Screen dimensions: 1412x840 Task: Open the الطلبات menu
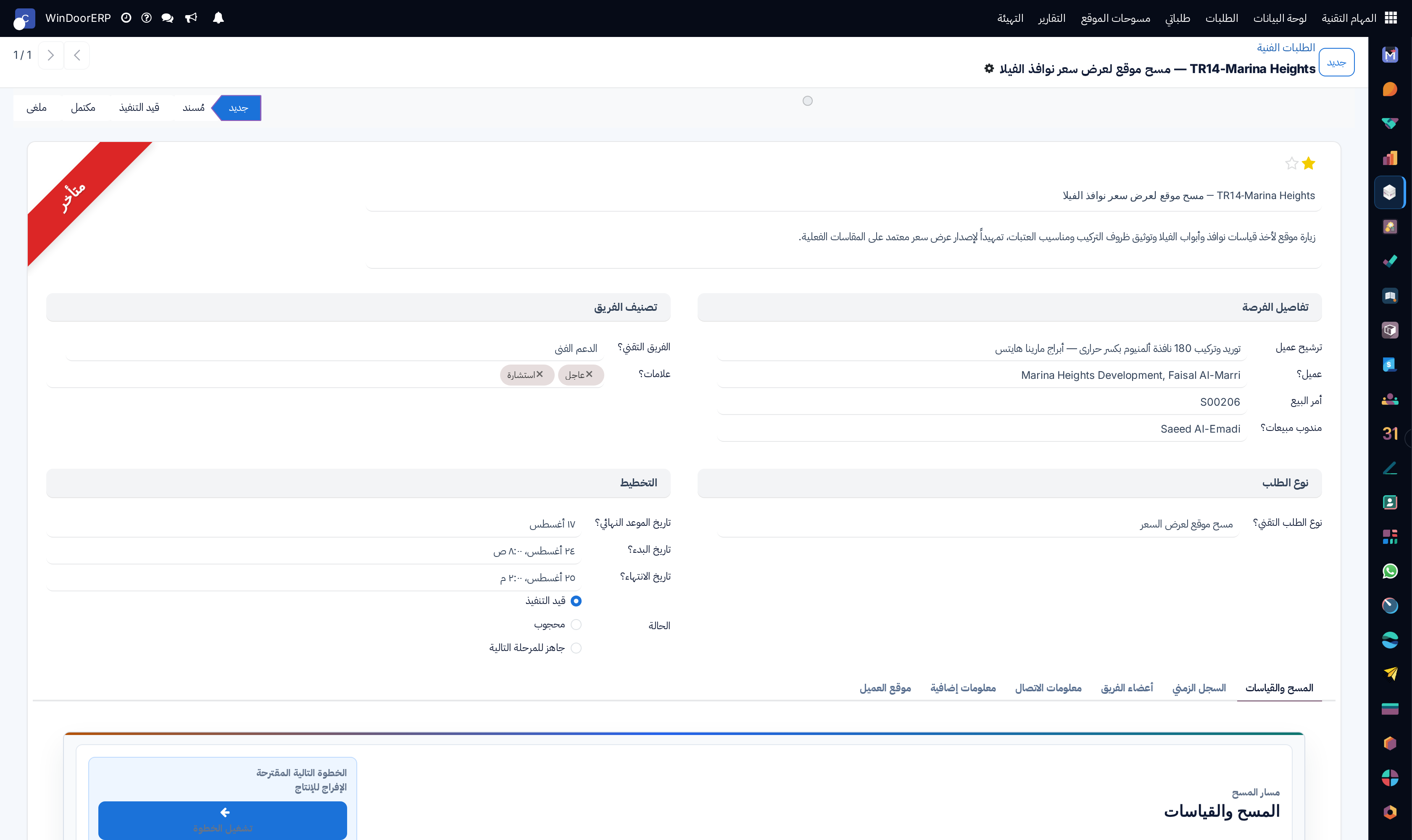[1221, 18]
